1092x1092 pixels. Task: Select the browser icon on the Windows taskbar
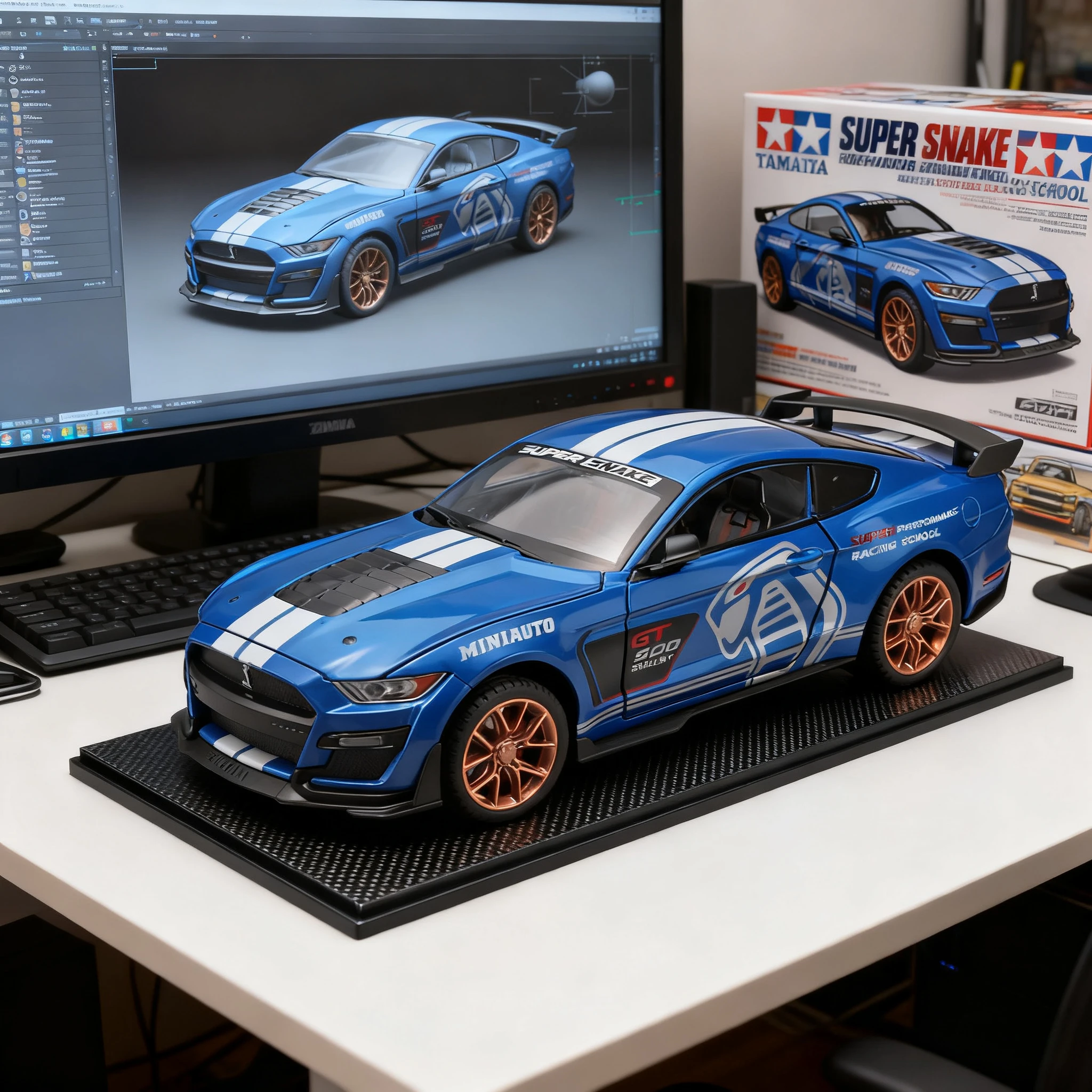click(47, 433)
